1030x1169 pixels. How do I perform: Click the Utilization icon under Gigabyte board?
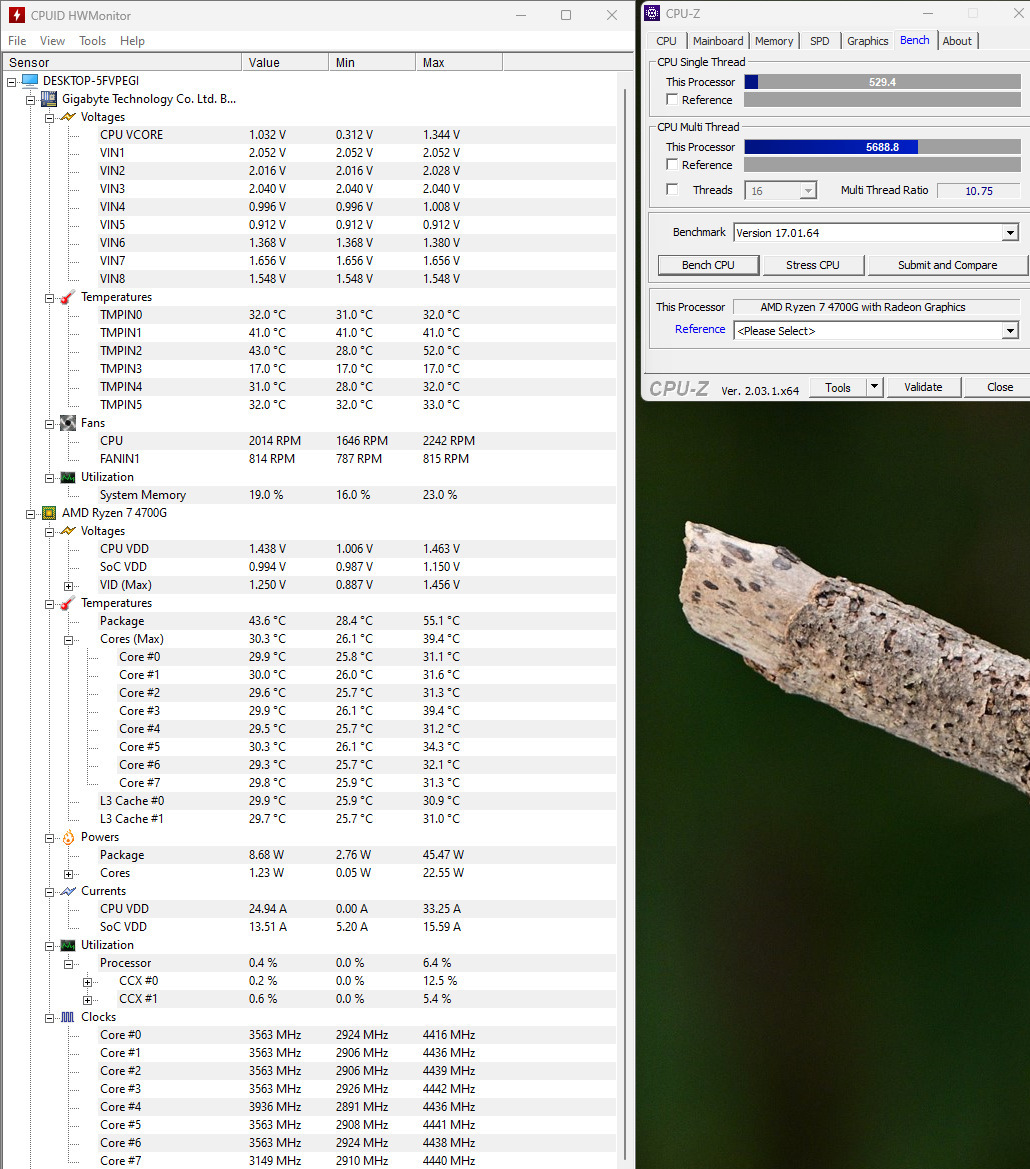pos(68,477)
